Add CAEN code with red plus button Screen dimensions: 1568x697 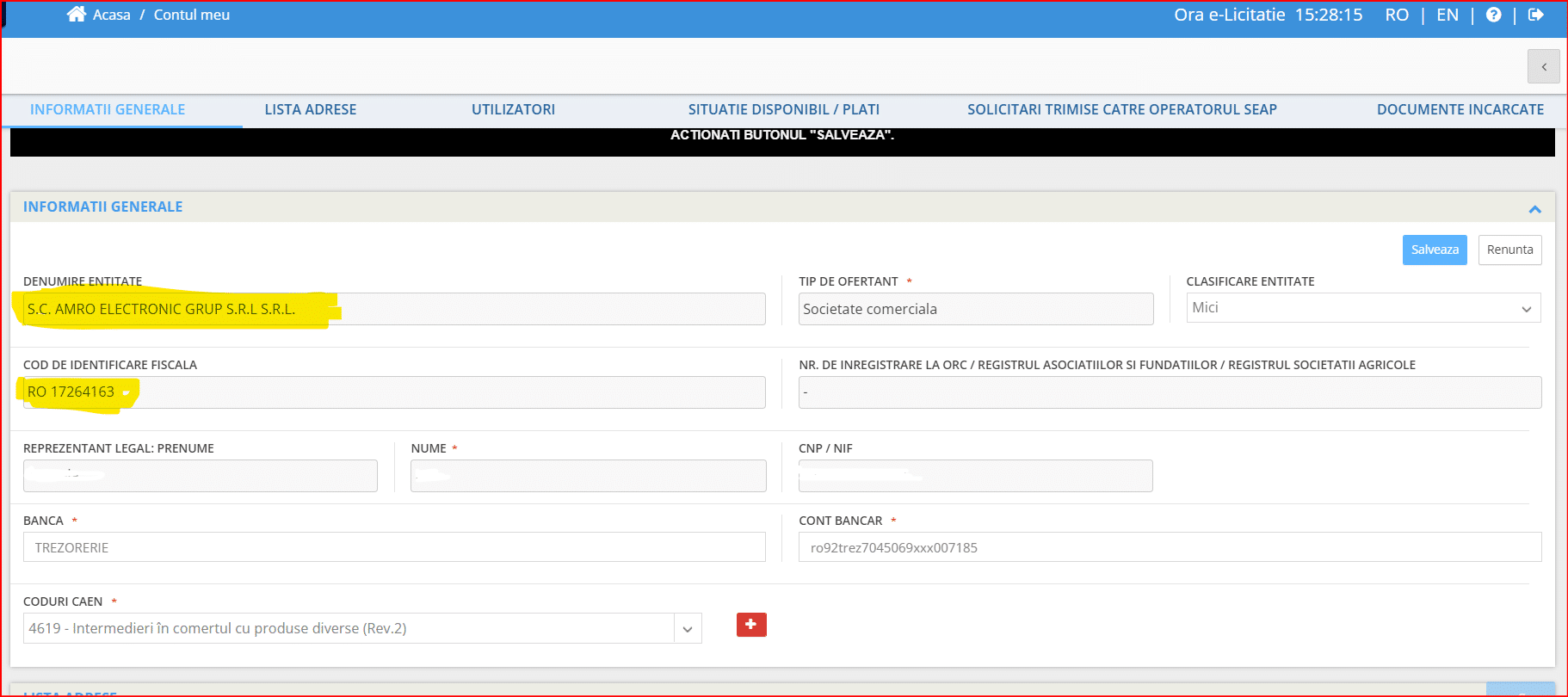[751, 625]
